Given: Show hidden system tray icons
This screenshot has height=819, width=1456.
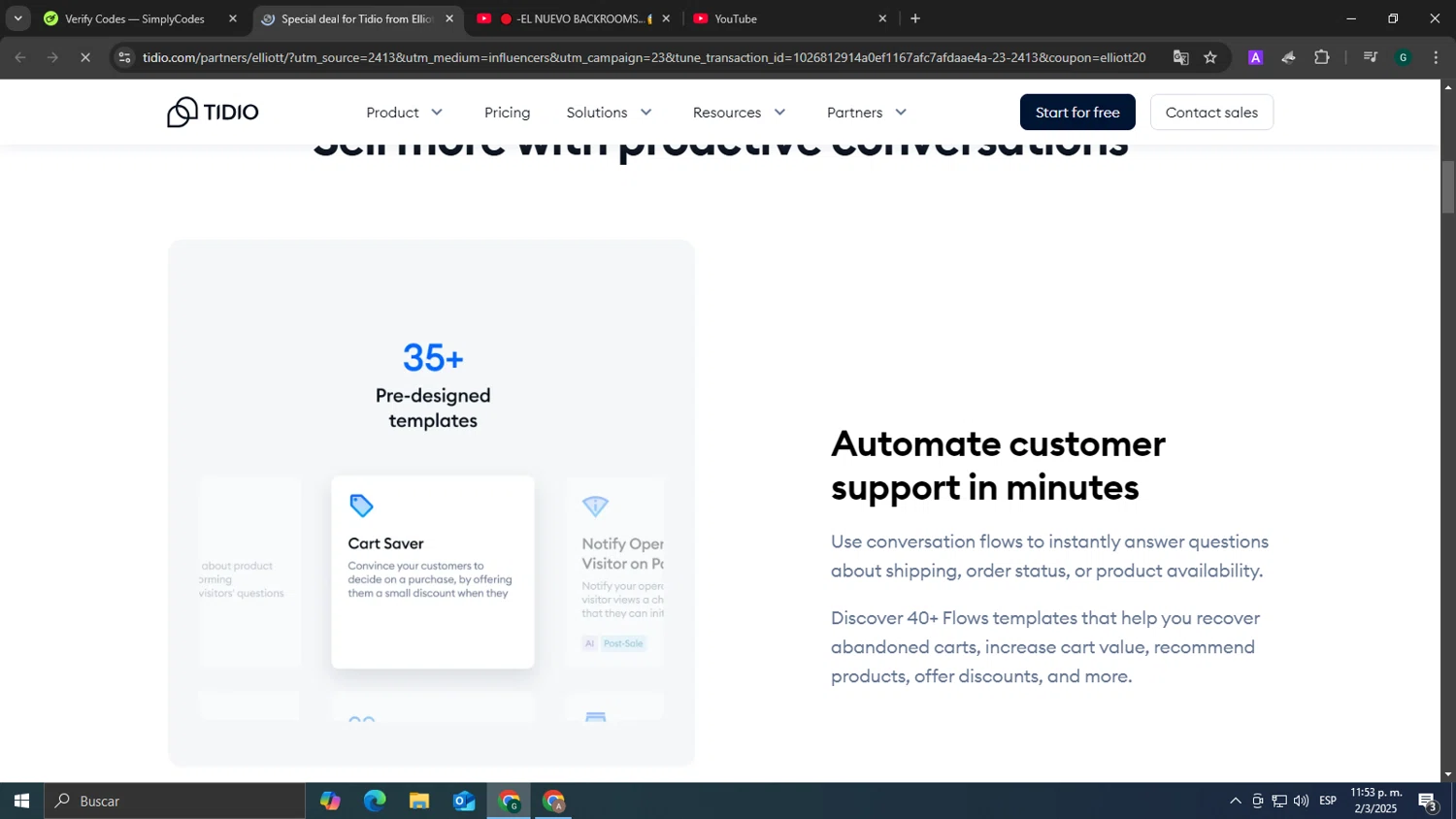Looking at the screenshot, I should [1236, 801].
